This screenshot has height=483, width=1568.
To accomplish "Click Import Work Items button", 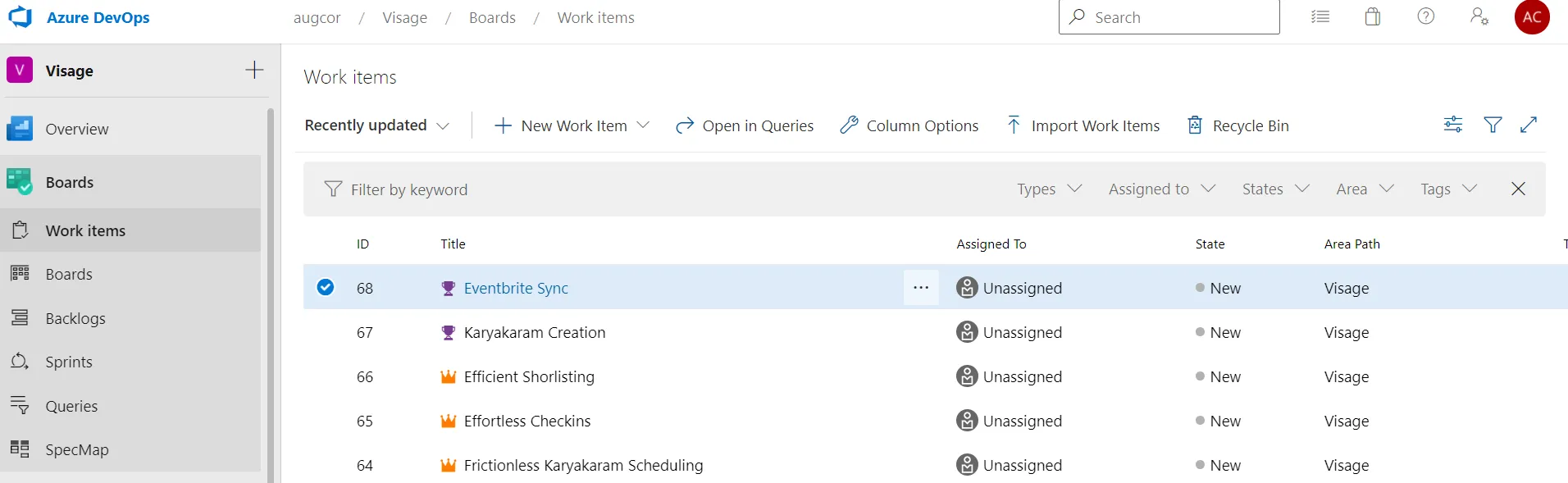I will pyautogui.click(x=1083, y=125).
